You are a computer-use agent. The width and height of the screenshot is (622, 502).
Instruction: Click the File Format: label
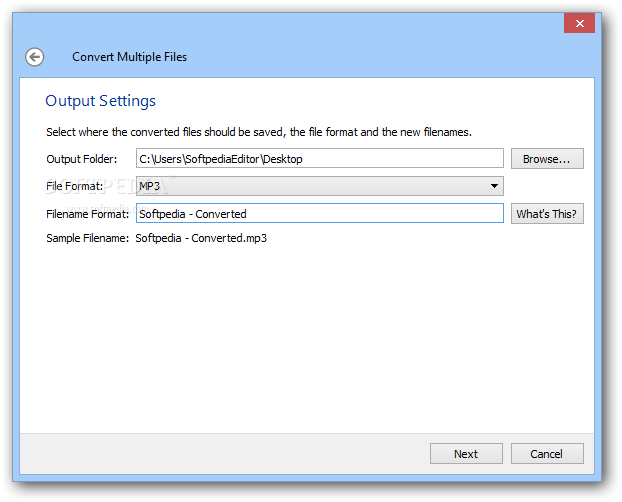75,186
